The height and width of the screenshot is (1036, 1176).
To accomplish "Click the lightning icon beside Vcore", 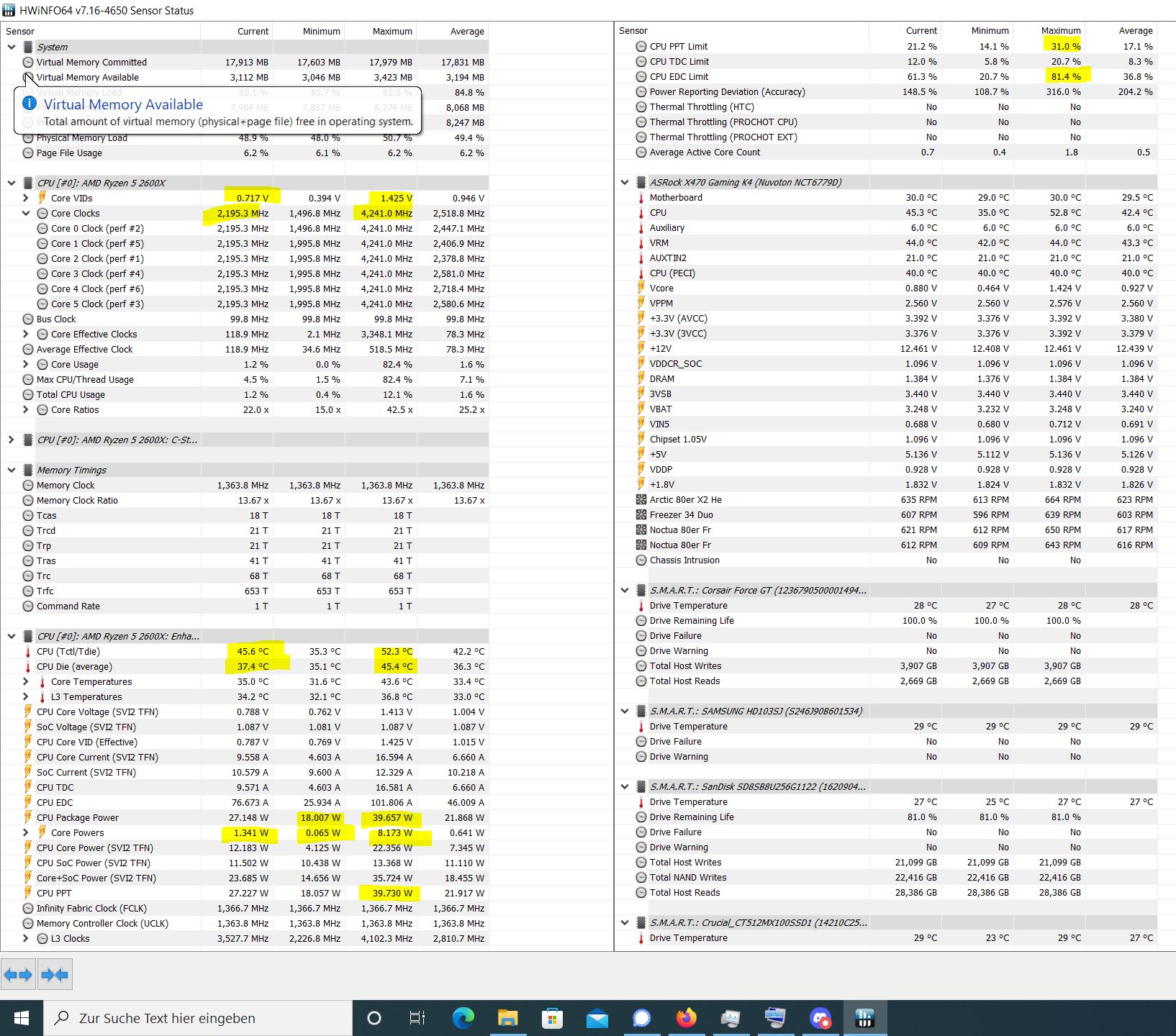I will tap(641, 288).
